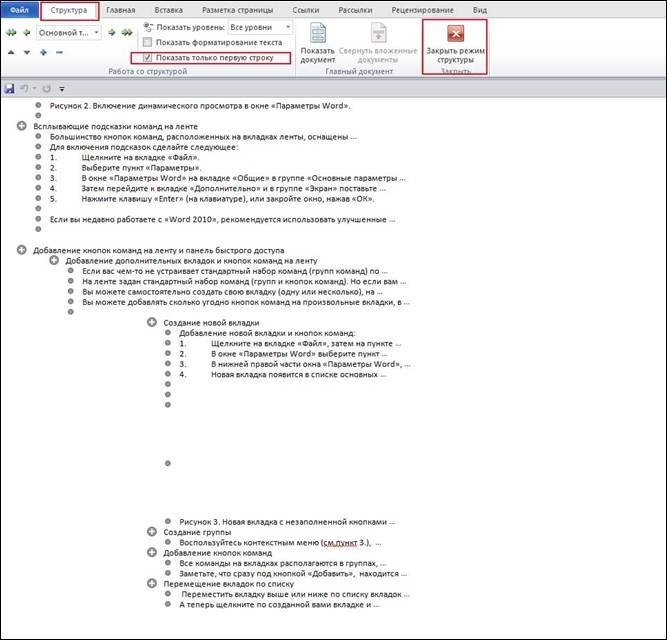Collapse the Всплывающие подсказки команд на ленте heading
Screen dimensions: 667x640
tap(23, 126)
